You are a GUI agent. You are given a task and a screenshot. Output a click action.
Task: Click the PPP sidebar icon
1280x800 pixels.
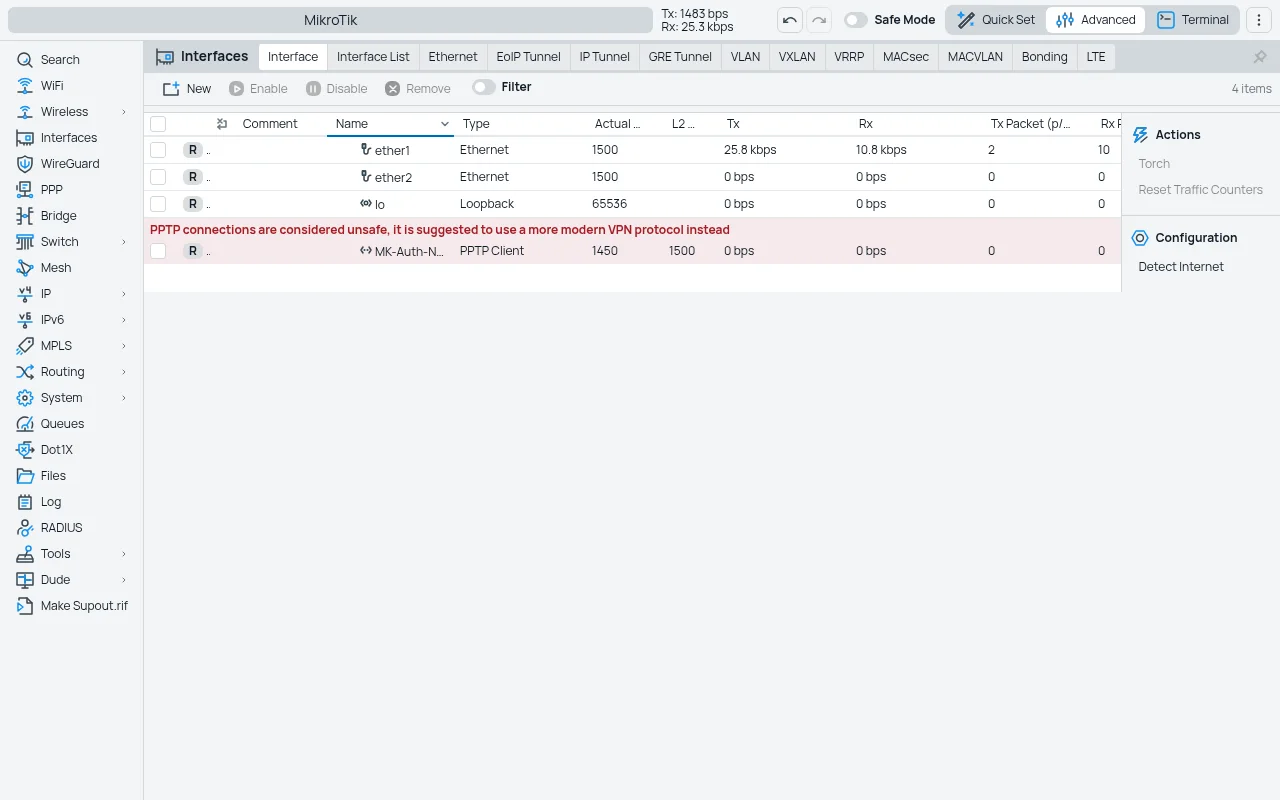click(x=25, y=190)
